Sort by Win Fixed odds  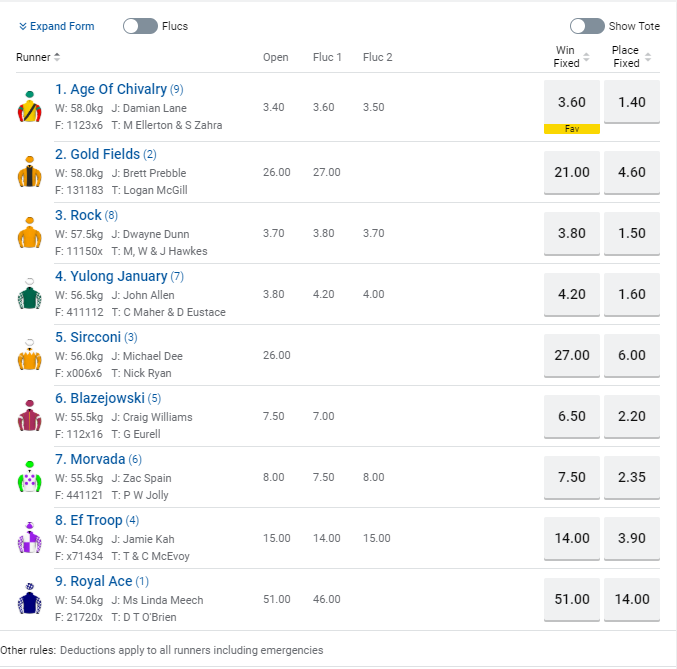coord(589,57)
